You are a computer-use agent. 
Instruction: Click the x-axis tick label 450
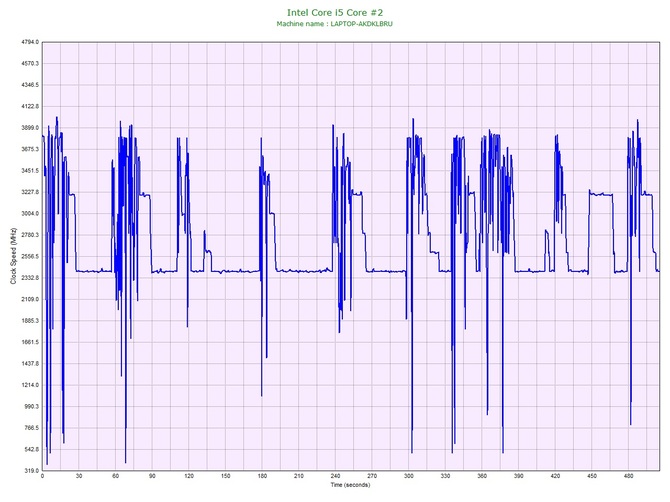(592, 476)
